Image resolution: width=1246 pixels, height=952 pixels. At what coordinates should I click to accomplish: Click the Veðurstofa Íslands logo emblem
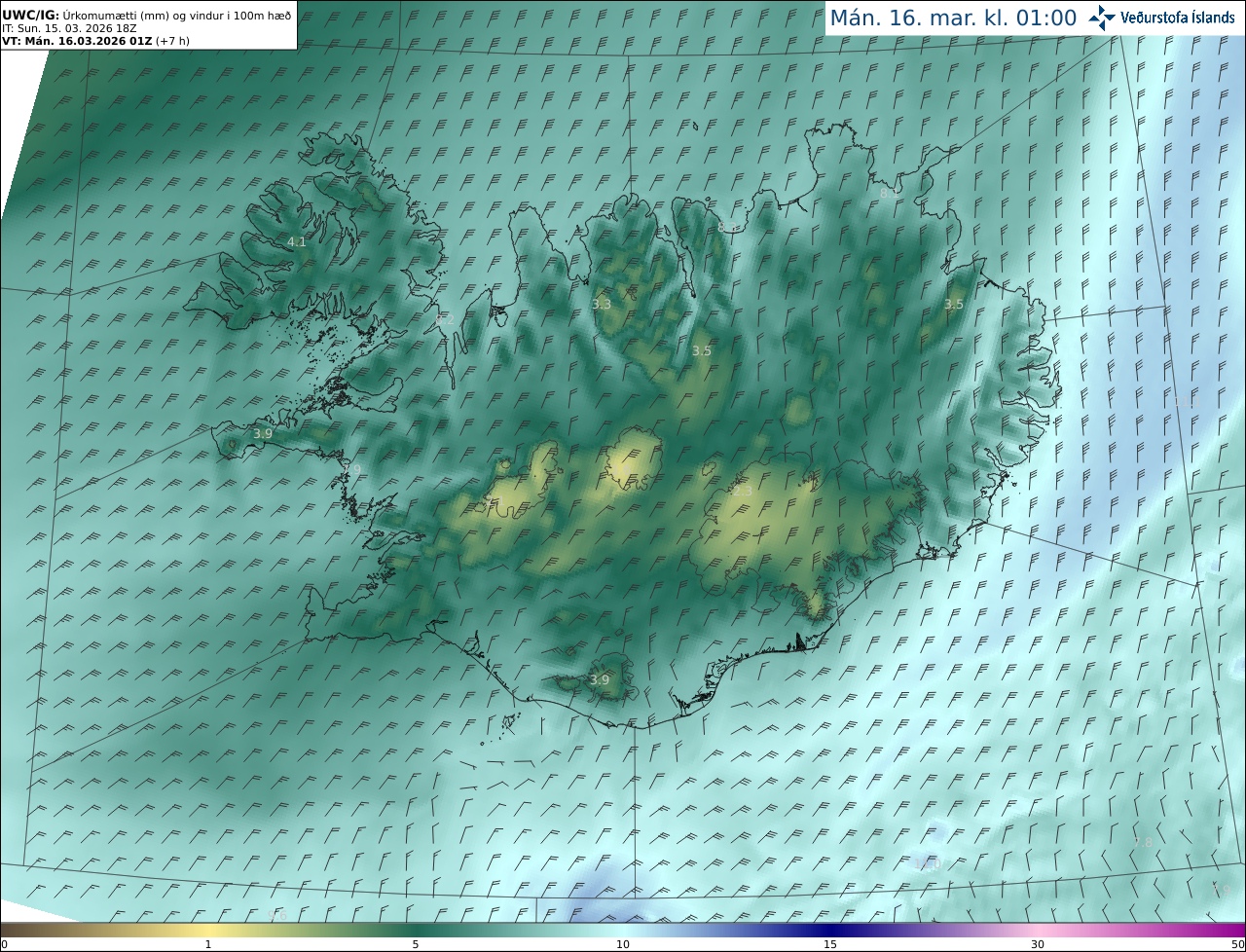coord(1102,18)
